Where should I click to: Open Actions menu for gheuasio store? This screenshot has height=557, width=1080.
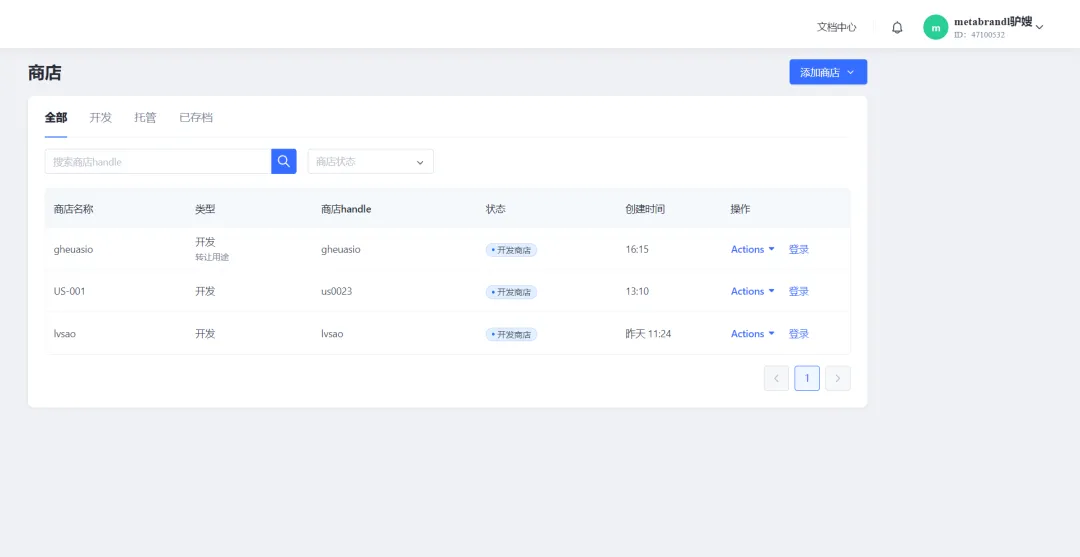click(752, 250)
